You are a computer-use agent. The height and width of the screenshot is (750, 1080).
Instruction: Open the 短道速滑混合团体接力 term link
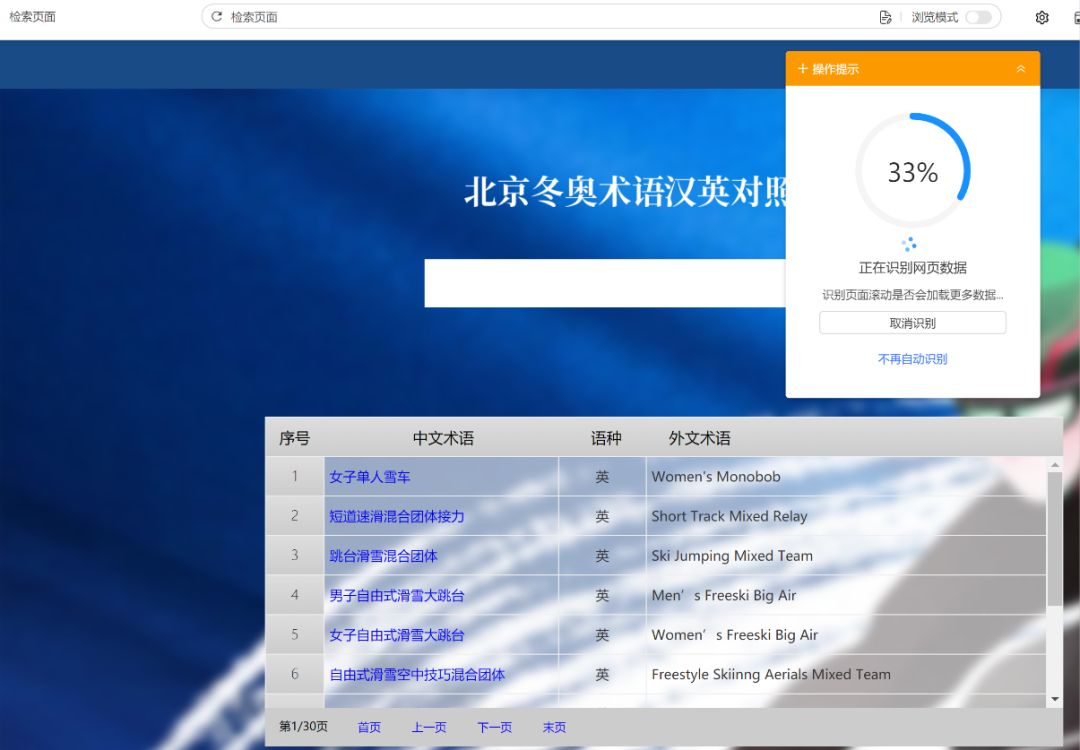point(398,516)
